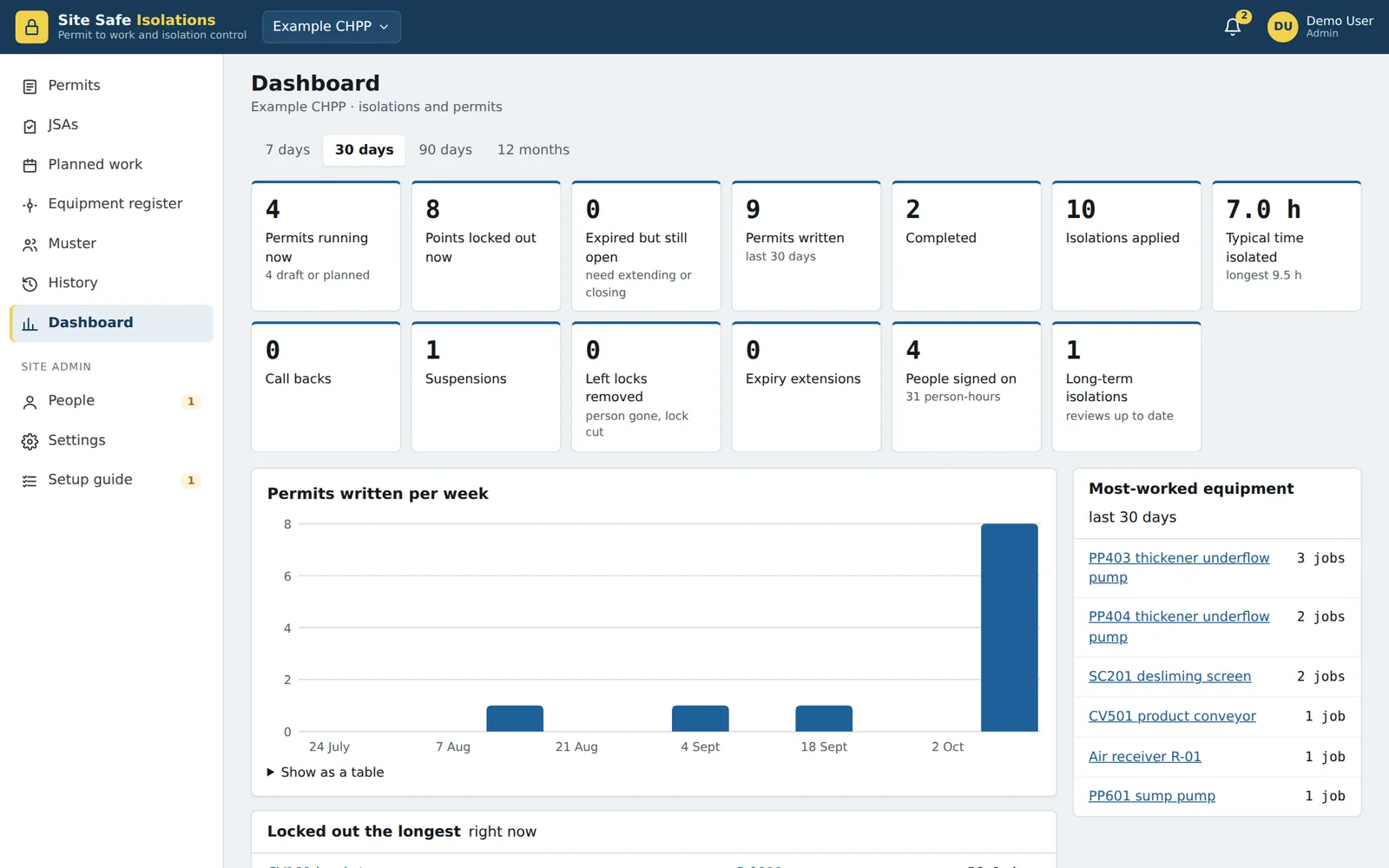Switch to the 90 days range
The width and height of the screenshot is (1389, 868).
click(x=445, y=150)
